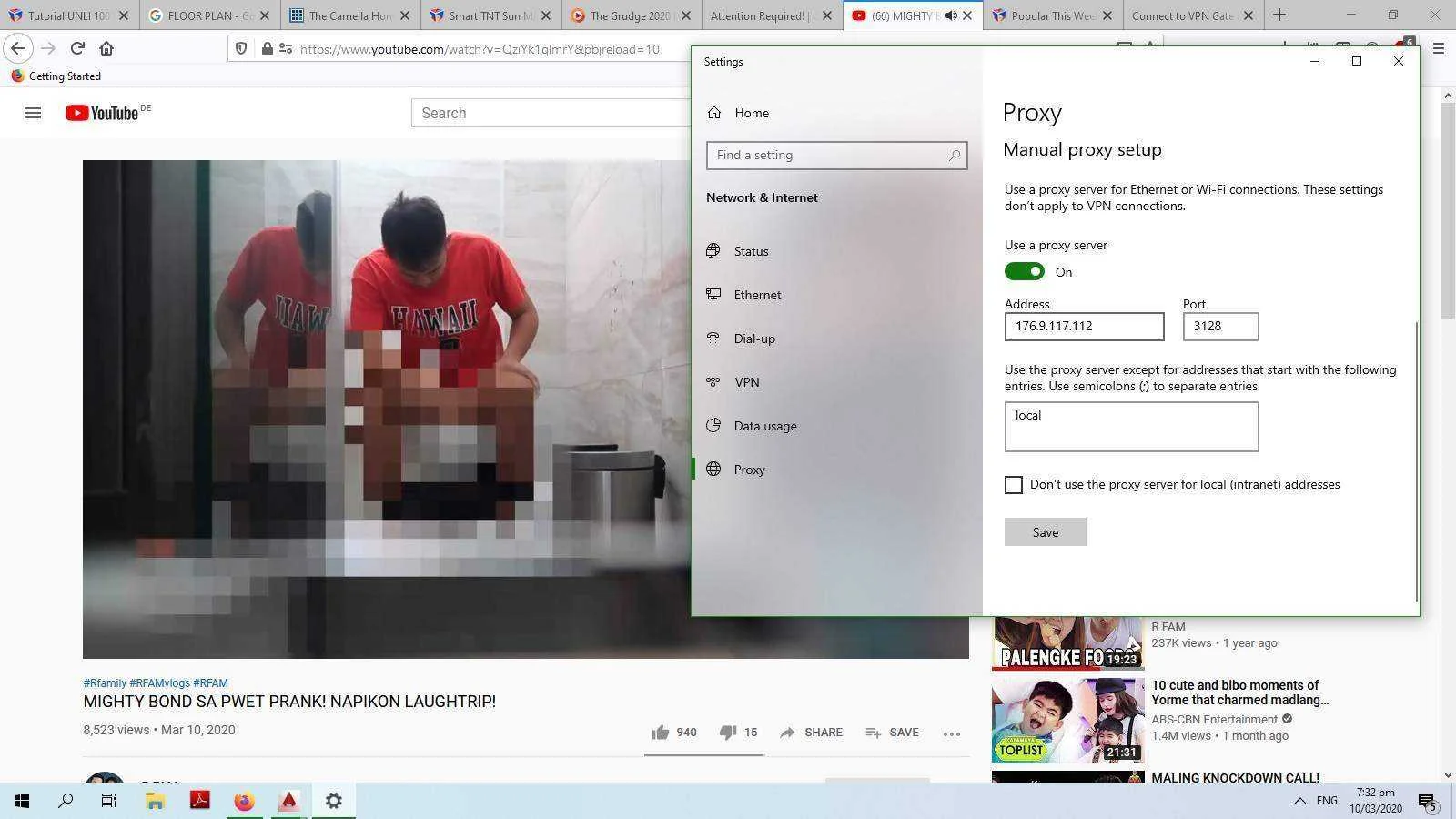1456x819 pixels.
Task: Open File Explorer from taskbar
Action: [x=155, y=801]
